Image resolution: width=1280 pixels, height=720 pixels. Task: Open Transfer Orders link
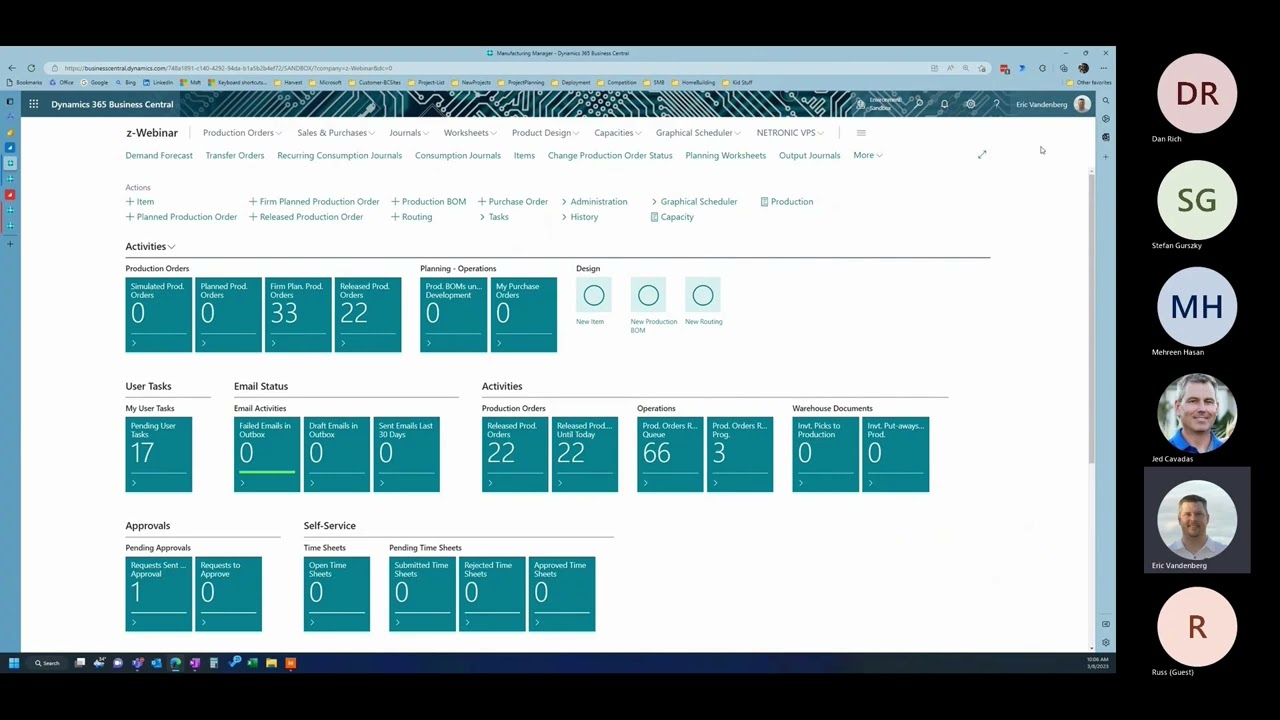pyautogui.click(x=235, y=155)
